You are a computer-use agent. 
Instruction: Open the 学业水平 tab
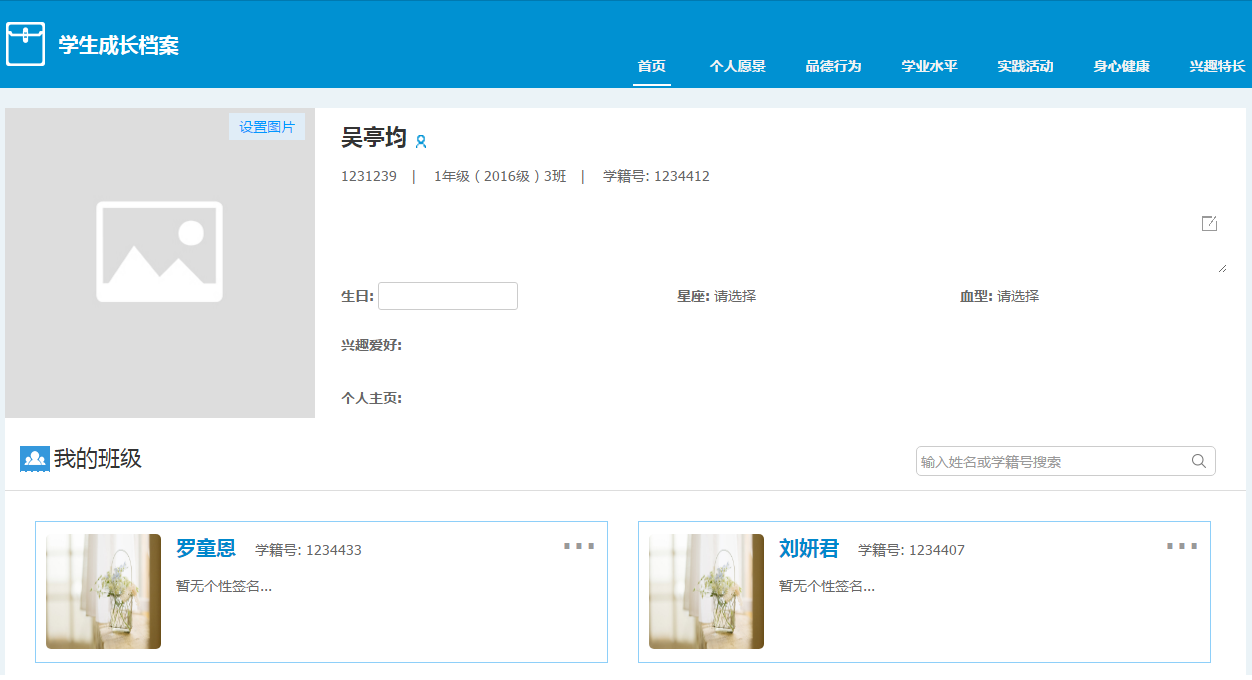(x=930, y=66)
